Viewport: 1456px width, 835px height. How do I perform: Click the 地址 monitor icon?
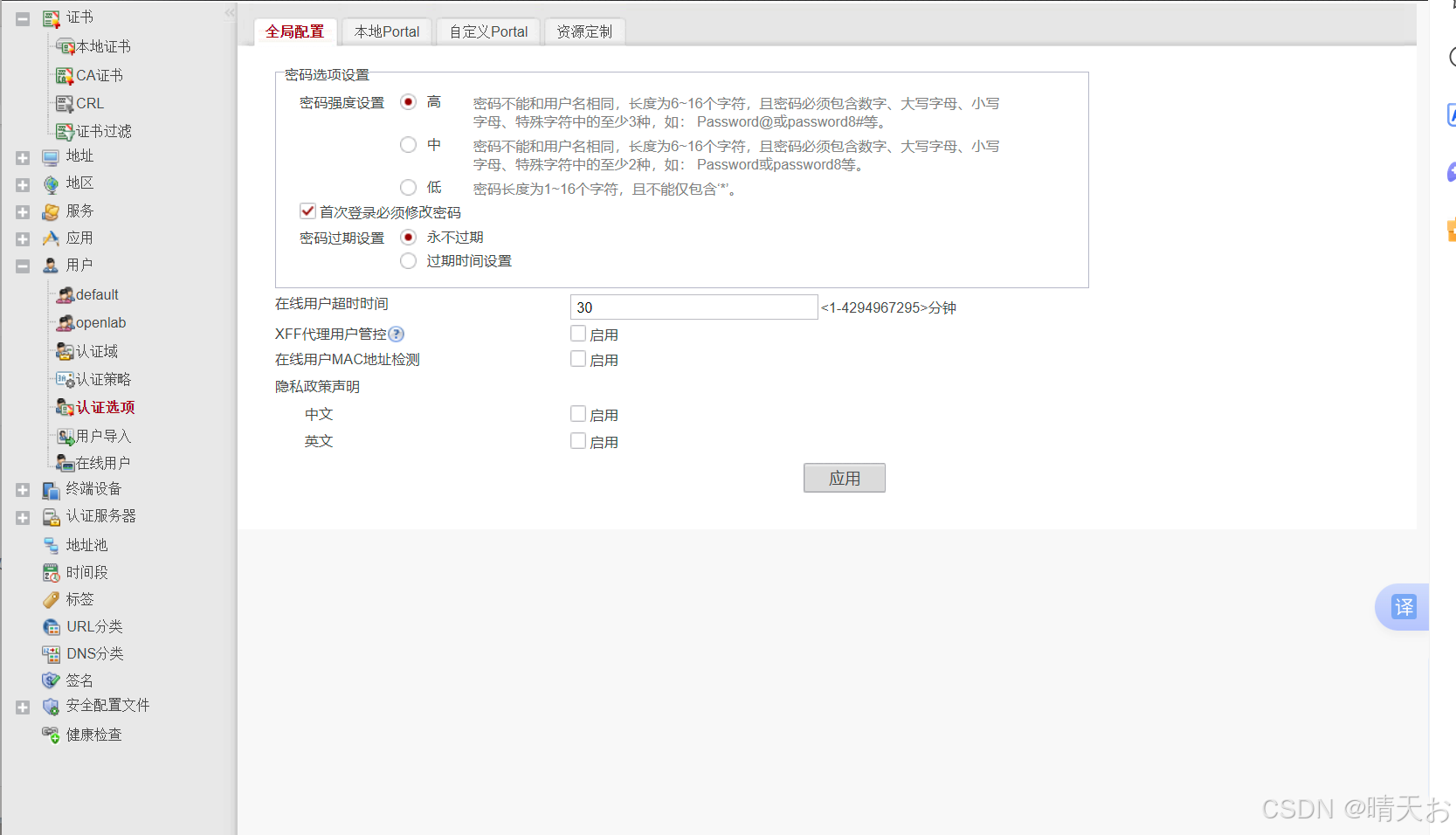coord(51,157)
